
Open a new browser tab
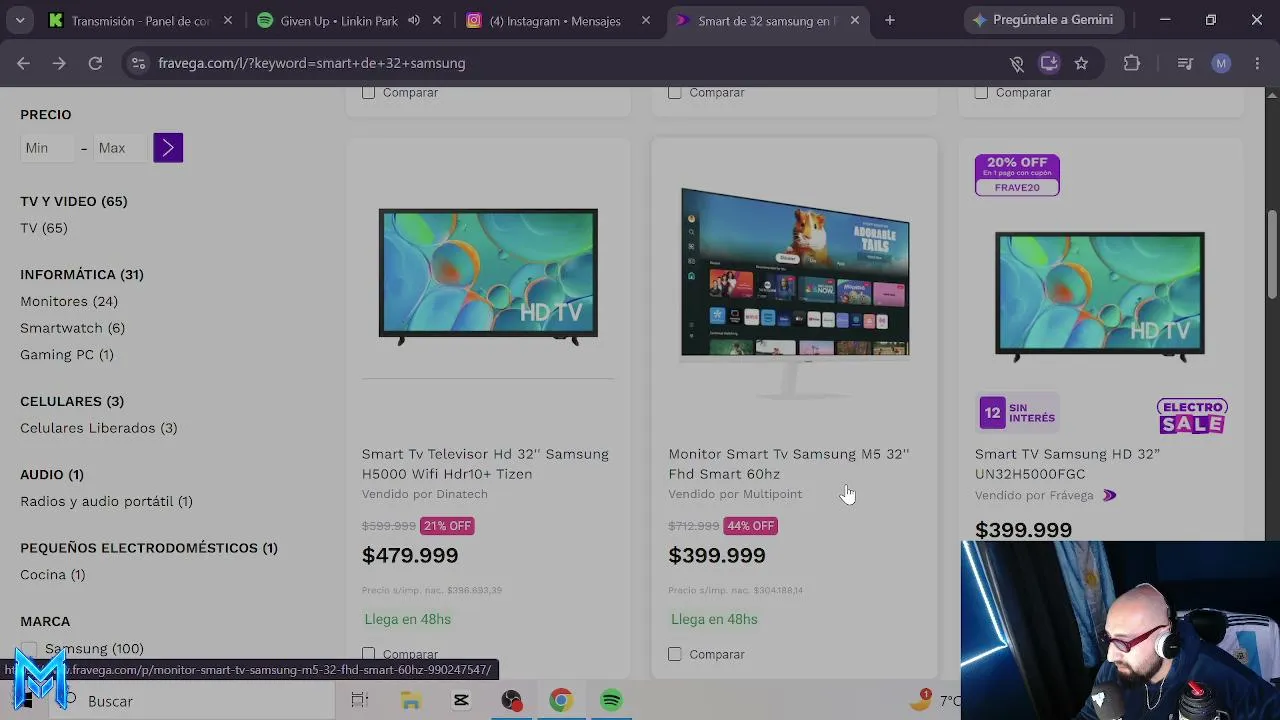coord(890,20)
